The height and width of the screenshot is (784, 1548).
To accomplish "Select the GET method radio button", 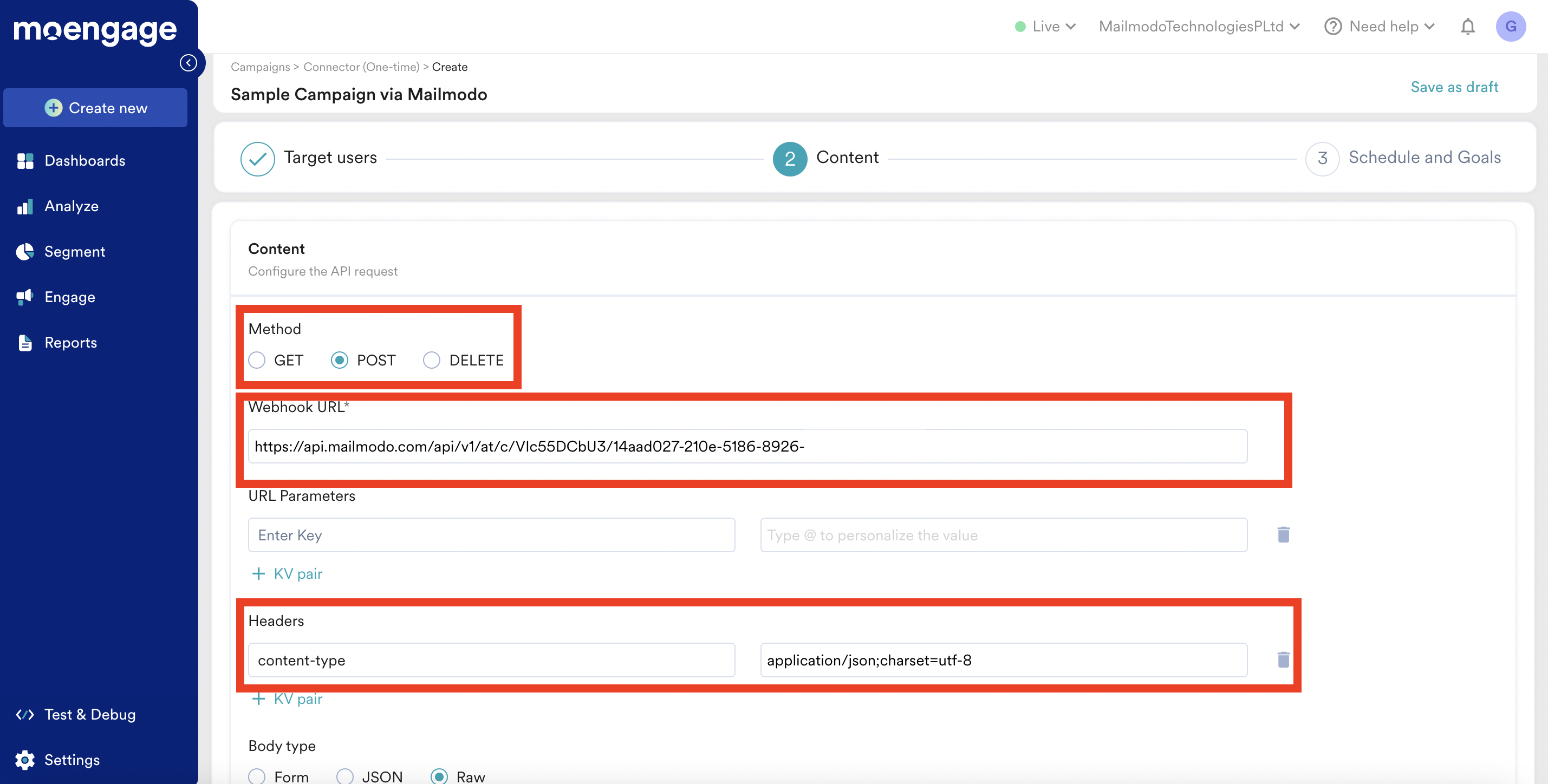I will coord(257,360).
